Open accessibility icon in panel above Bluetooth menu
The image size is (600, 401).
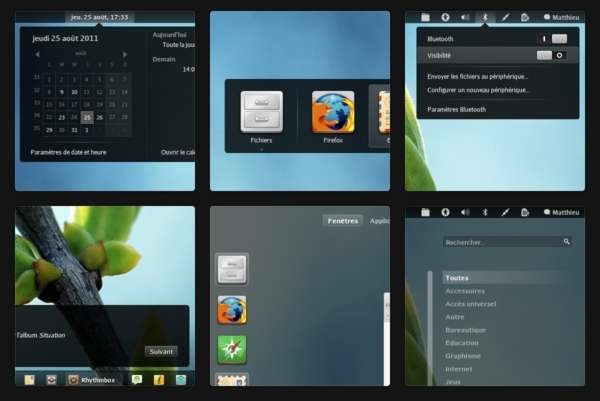[x=445, y=17]
